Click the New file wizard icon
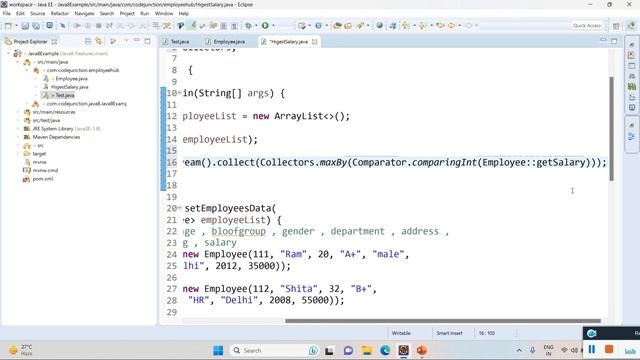The image size is (640, 360). pos(8,25)
